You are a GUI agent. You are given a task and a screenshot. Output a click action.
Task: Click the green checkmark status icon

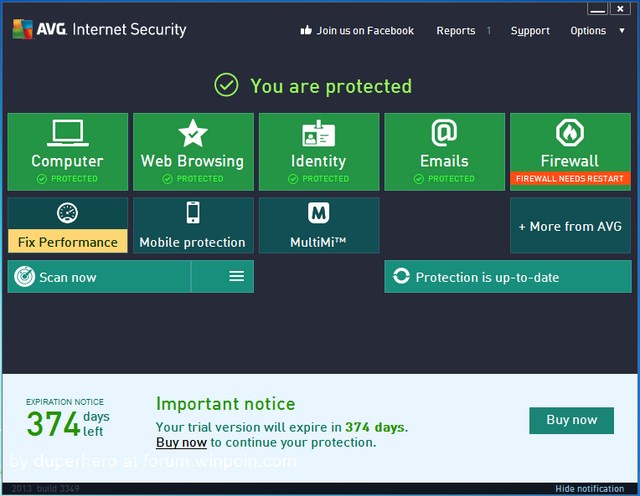[226, 85]
